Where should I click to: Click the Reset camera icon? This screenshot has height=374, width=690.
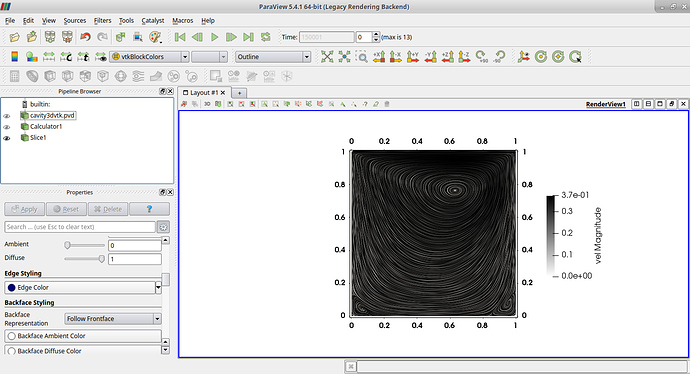point(327,57)
